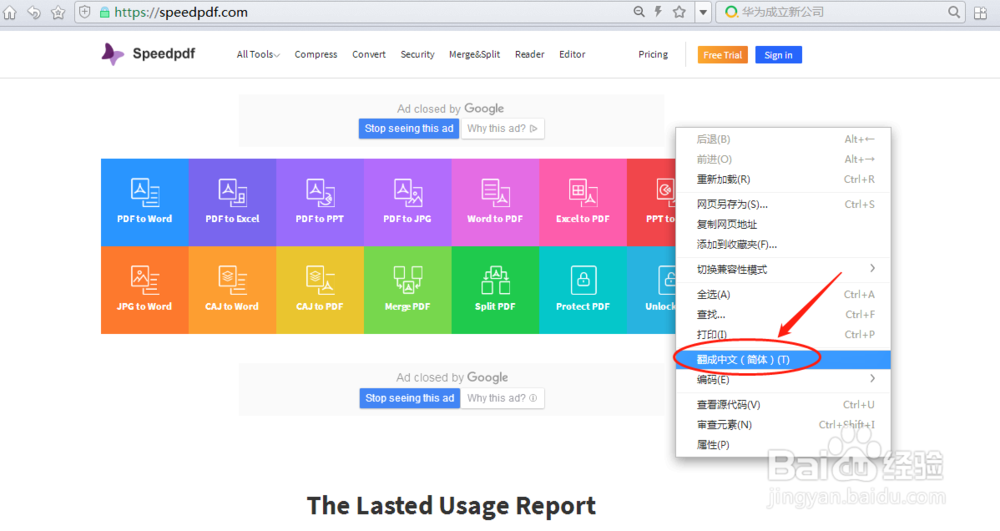Click the zoom magnifier in address bar
The width and height of the screenshot is (1000, 531).
638,11
